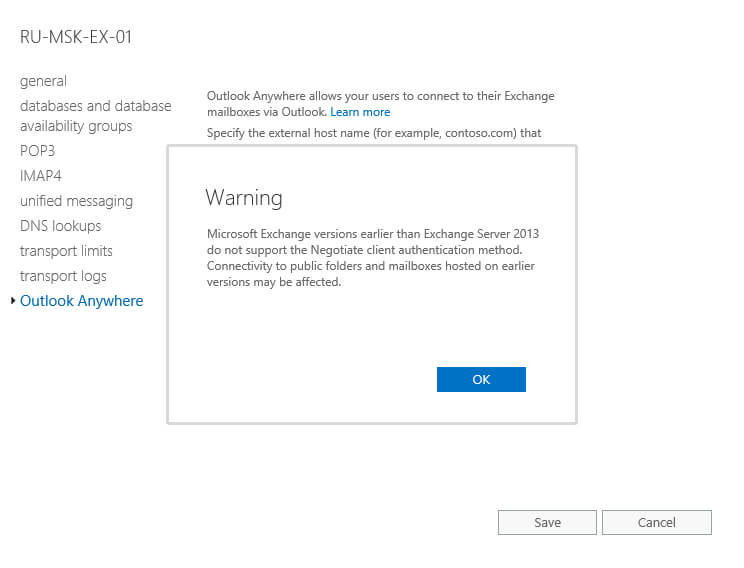The width and height of the screenshot is (744, 568).
Task: Click the warning text about Negotiate authentication
Action: (373, 258)
